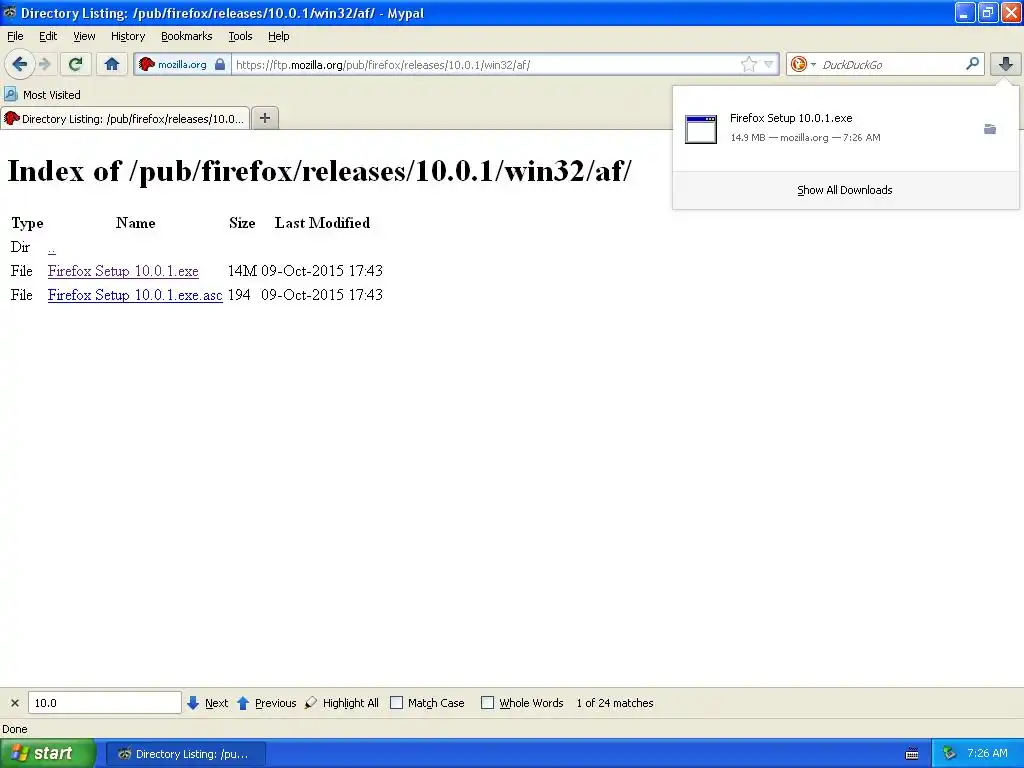Screen dimensions: 1024x768
Task: Find Next match with the down arrow
Action: click(207, 703)
